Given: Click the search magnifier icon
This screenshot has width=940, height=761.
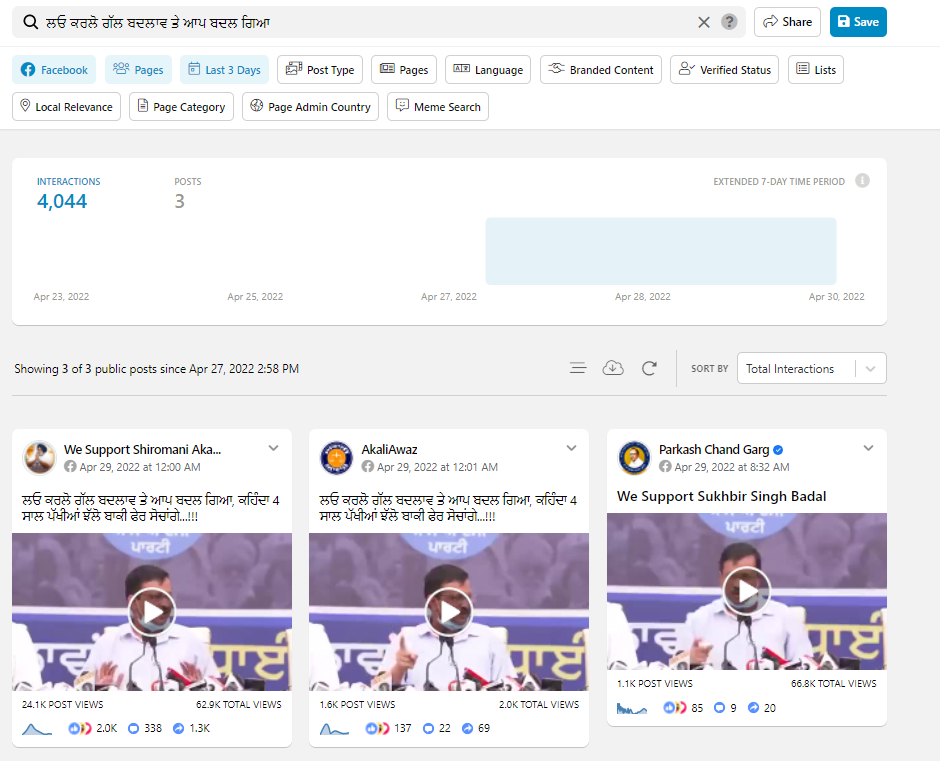Looking at the screenshot, I should (x=30, y=22).
